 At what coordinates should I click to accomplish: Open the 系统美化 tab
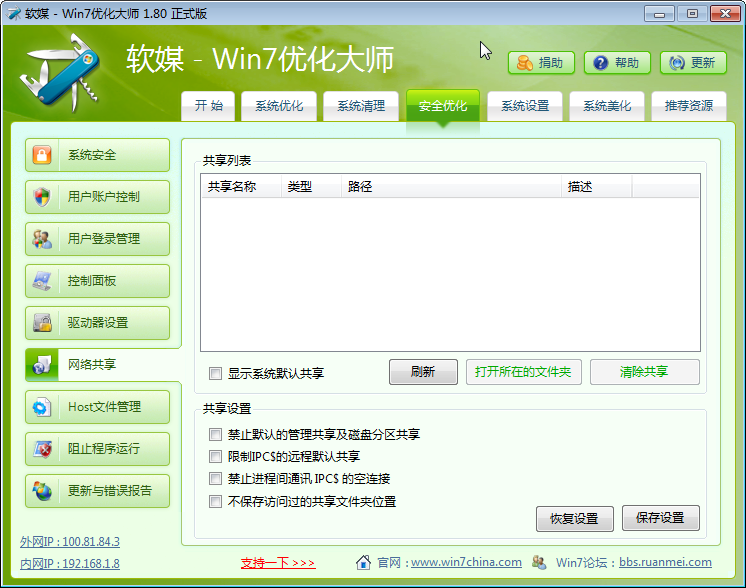pyautogui.click(x=607, y=106)
